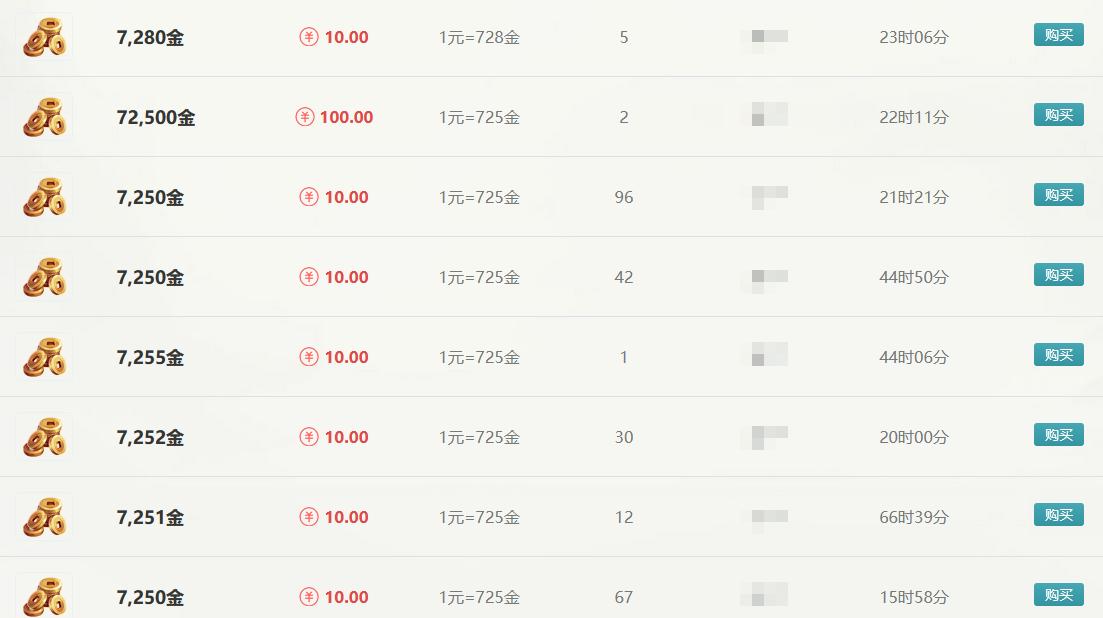Image resolution: width=1103 pixels, height=618 pixels.
Task: Click 购买 on the 44时50分 listing
Action: [1058, 275]
